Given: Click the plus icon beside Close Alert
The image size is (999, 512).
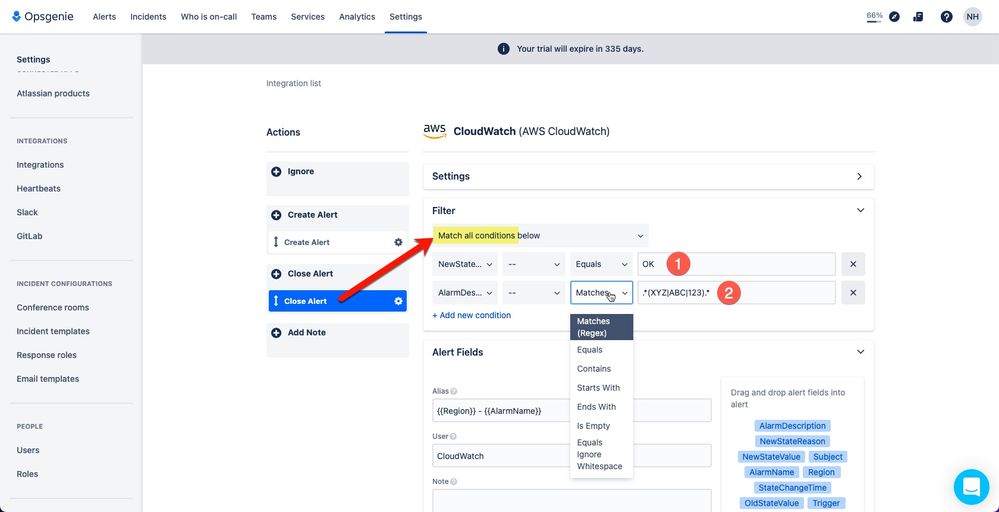Looking at the screenshot, I should pos(277,274).
